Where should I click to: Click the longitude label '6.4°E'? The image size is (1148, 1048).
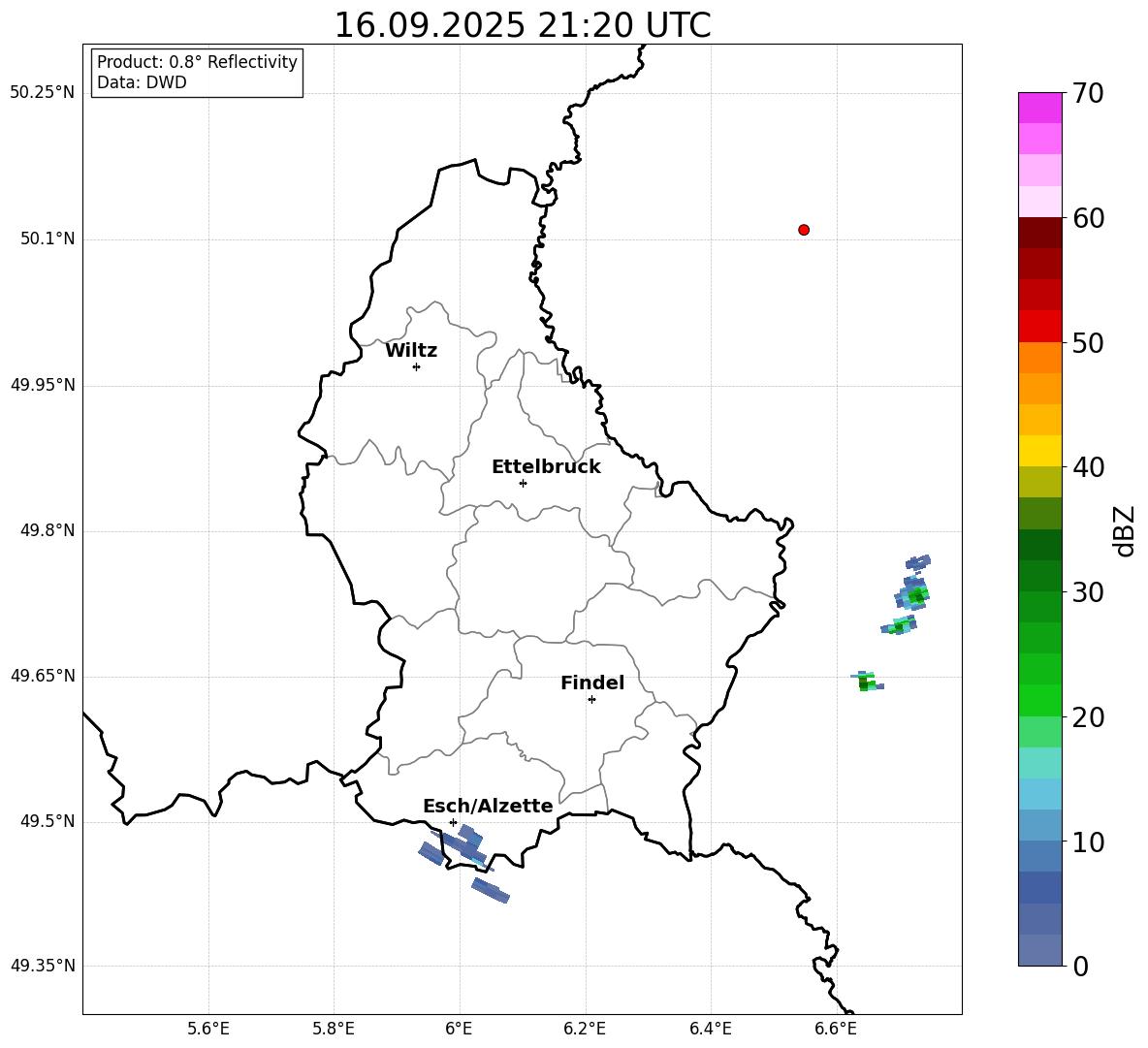click(711, 1029)
